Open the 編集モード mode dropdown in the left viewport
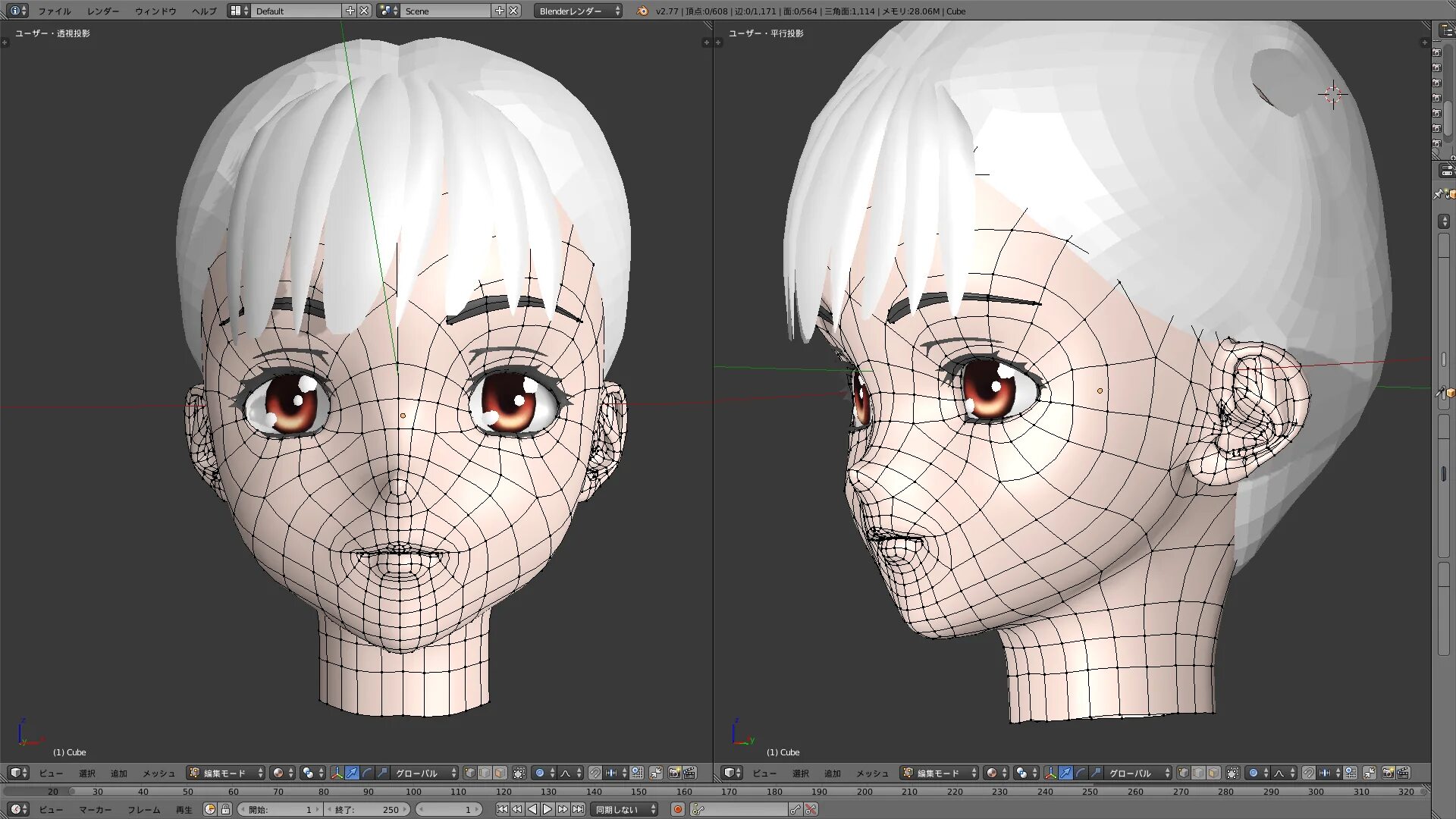Viewport: 1456px width, 819px height. 226,773
